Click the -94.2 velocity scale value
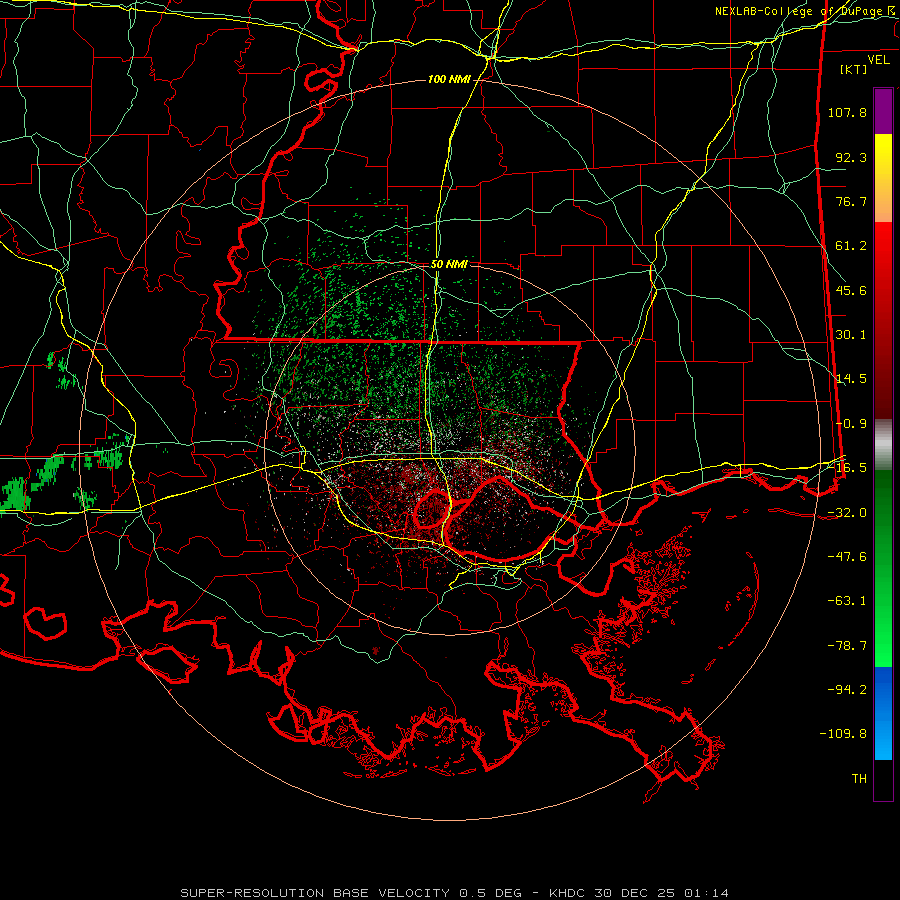900x900 pixels. [x=847, y=690]
